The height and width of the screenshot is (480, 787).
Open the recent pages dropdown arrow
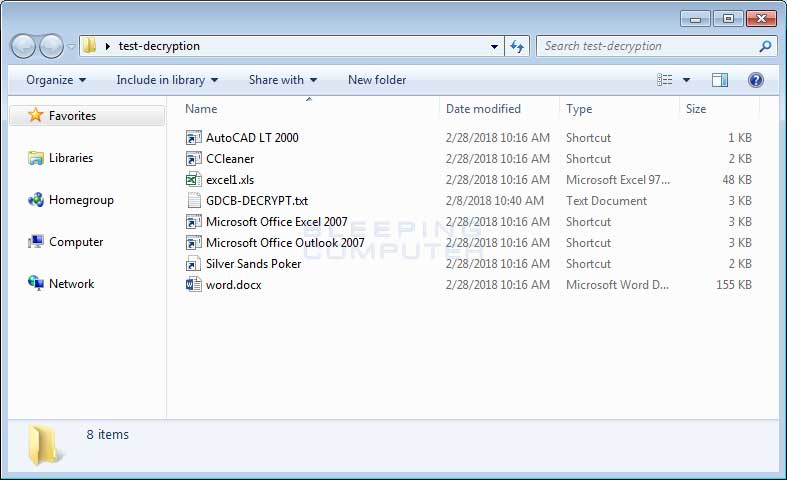[x=71, y=47]
